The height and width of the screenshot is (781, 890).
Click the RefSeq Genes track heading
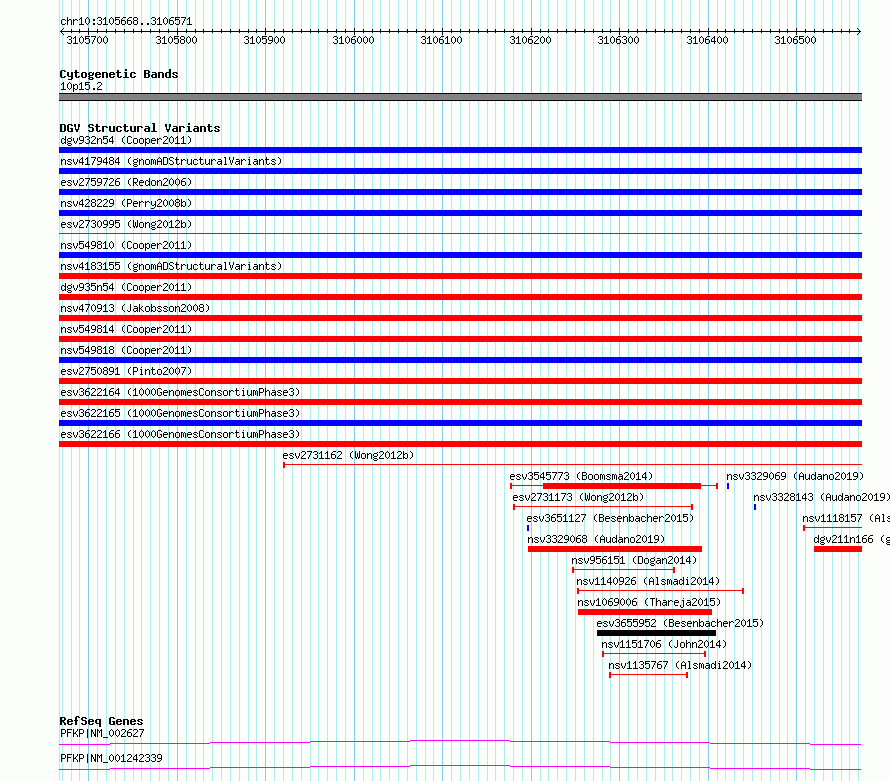point(102,721)
